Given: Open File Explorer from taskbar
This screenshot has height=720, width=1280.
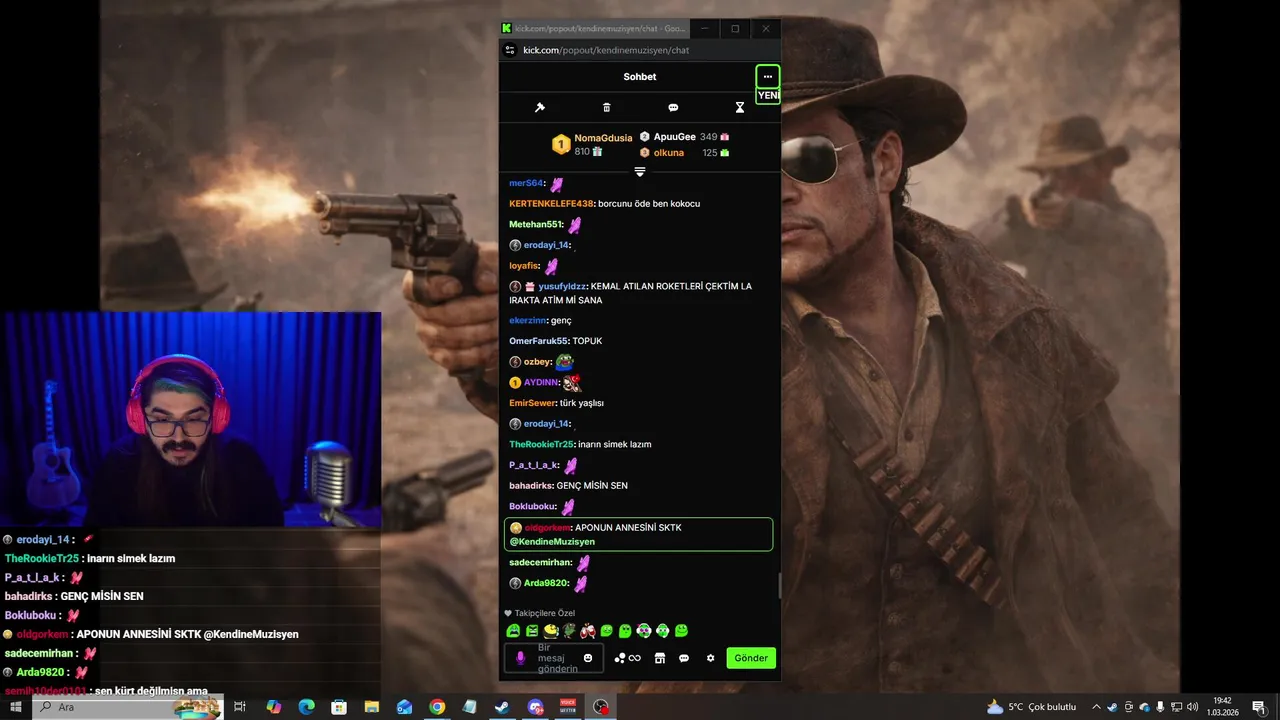Looking at the screenshot, I should pyautogui.click(x=372, y=707).
